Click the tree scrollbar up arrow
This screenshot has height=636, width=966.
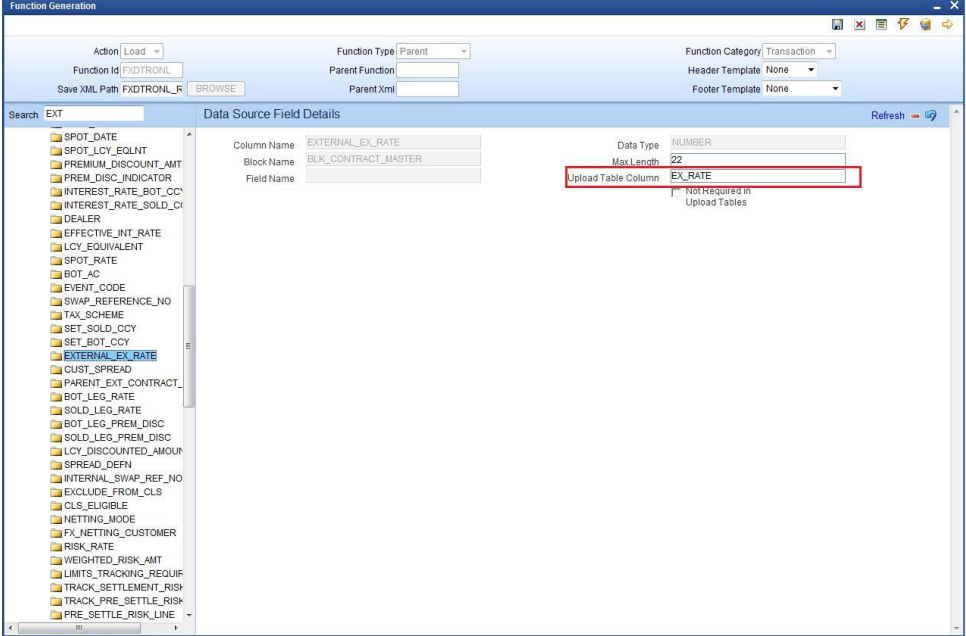click(189, 134)
